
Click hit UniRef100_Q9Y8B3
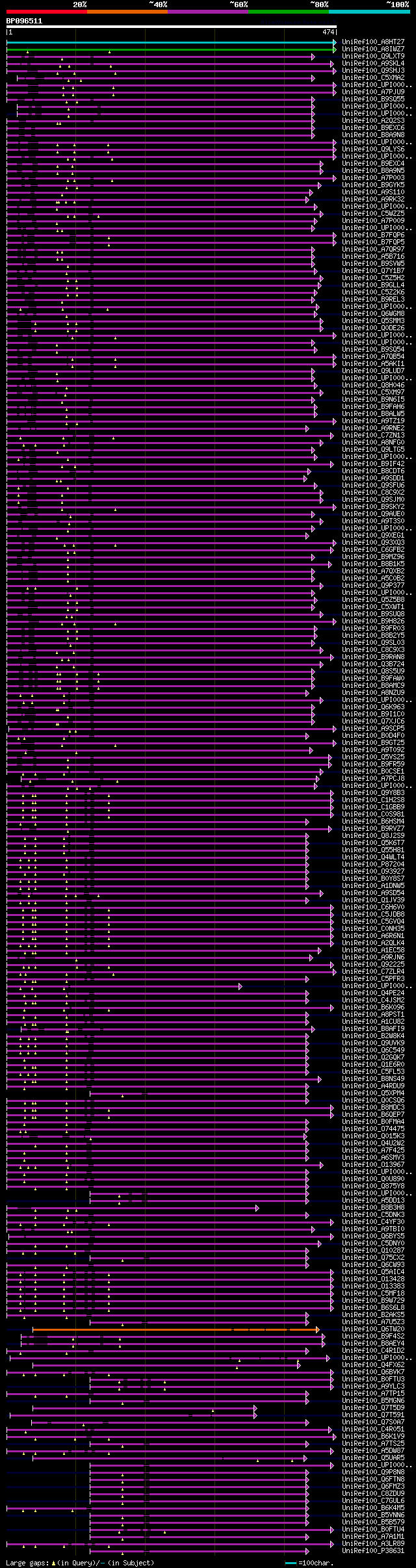tap(373, 793)
